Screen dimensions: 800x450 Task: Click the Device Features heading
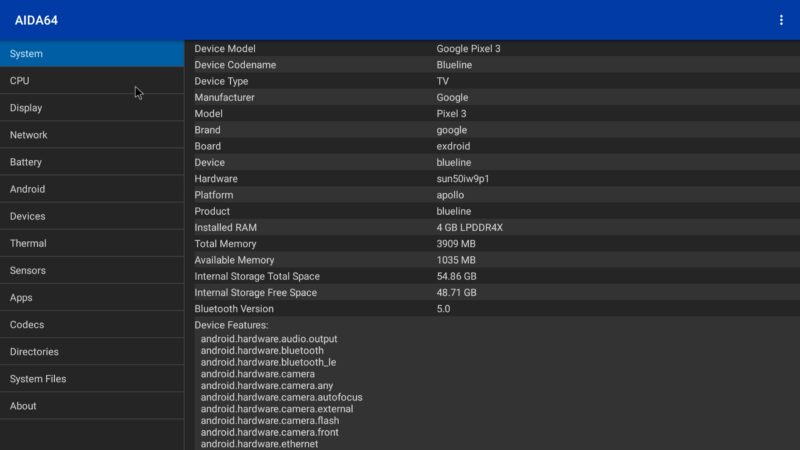pyautogui.click(x=231, y=325)
